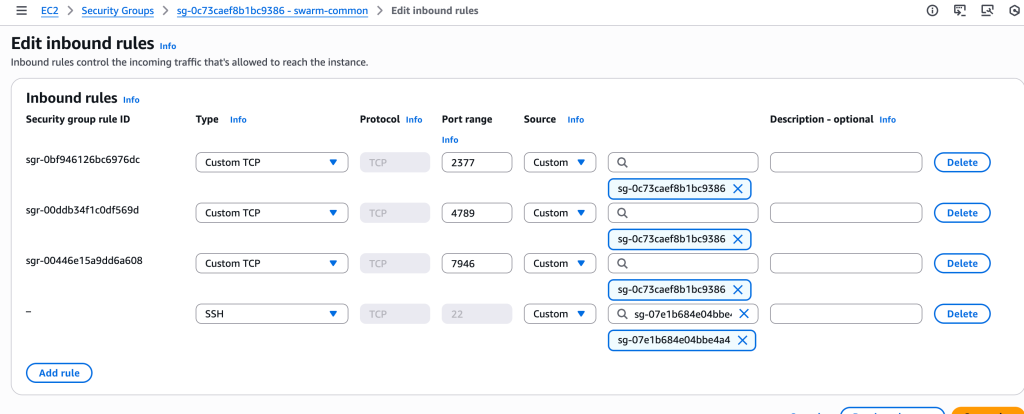1024x414 pixels.
Task: Go to EC2 breadcrumb
Action: [49, 11]
